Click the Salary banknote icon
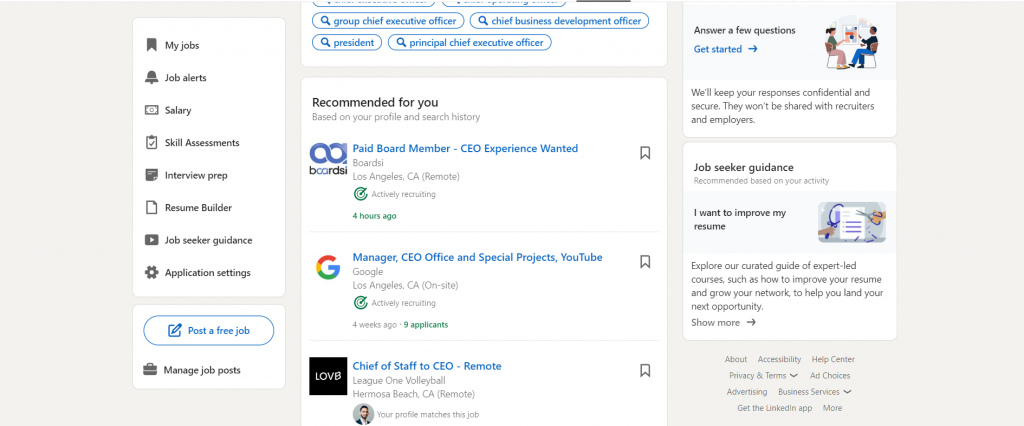This screenshot has height=426, width=1024. (152, 110)
